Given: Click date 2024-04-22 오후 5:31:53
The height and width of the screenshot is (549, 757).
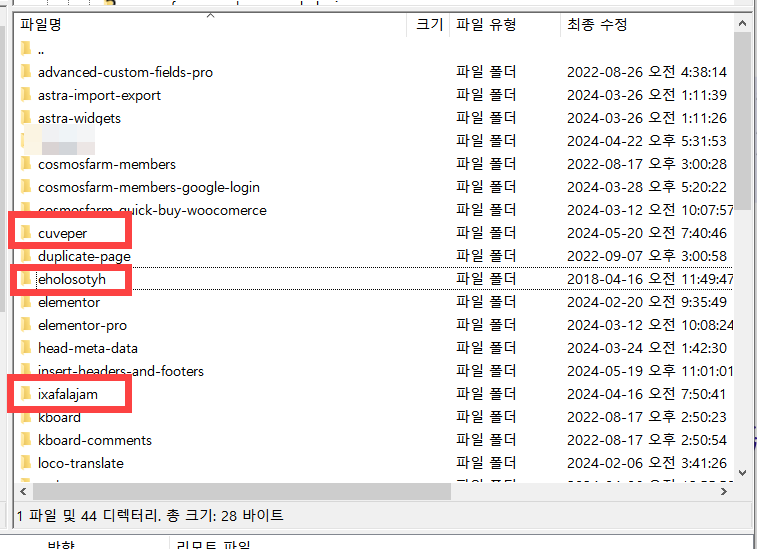Looking at the screenshot, I should coord(646,141).
